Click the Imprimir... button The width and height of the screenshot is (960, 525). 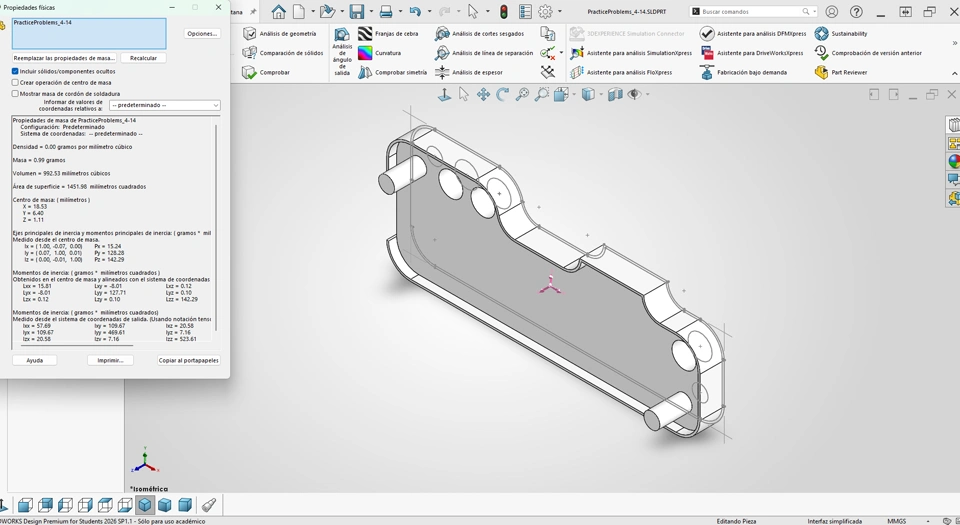(x=110, y=360)
